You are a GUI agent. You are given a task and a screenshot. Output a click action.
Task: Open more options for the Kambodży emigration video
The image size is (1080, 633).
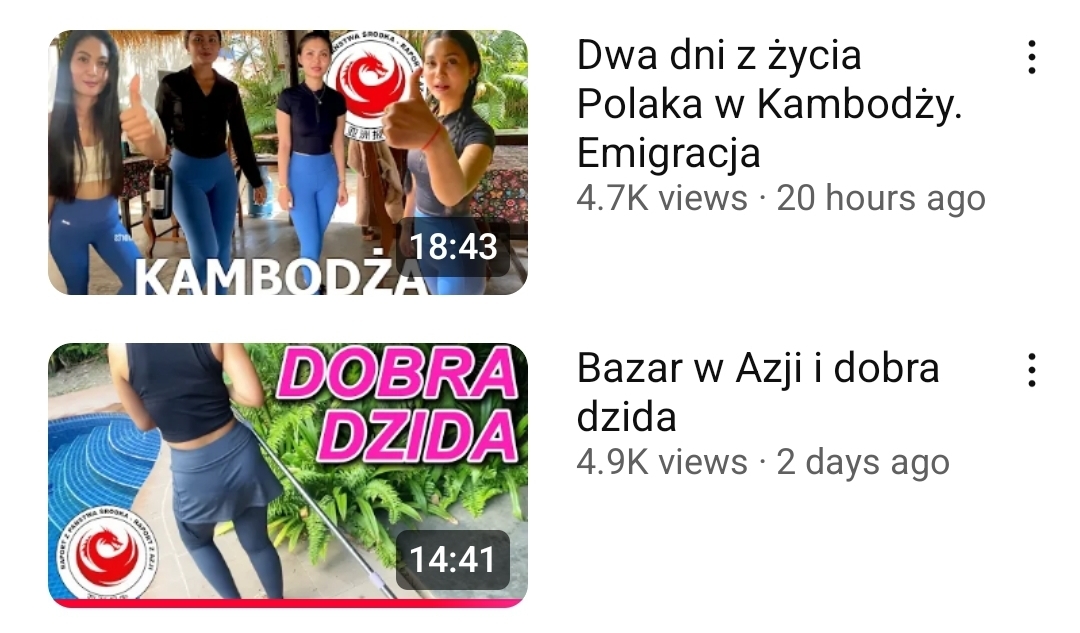(x=1031, y=57)
